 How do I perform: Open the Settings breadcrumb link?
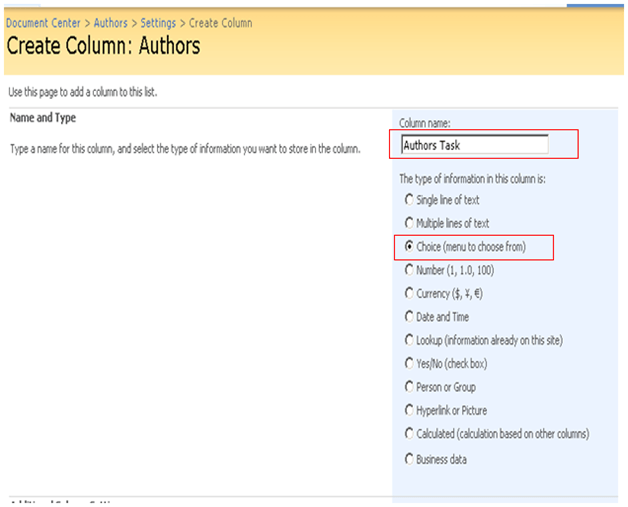[x=158, y=23]
